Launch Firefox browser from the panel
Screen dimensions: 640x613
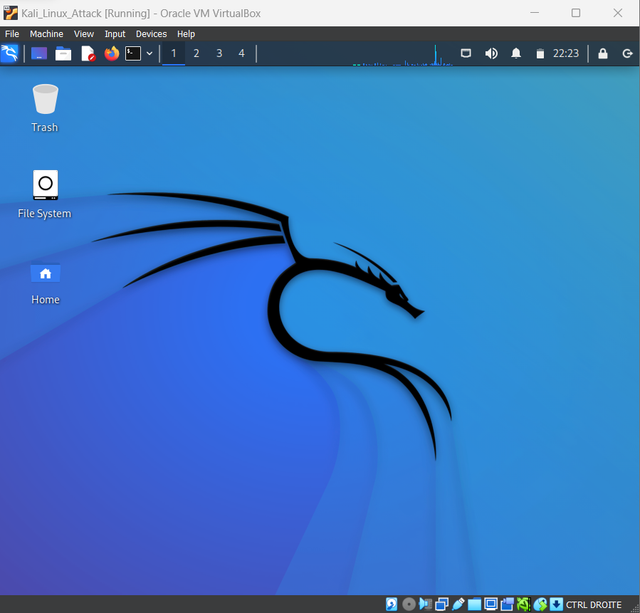pyautogui.click(x=111, y=53)
